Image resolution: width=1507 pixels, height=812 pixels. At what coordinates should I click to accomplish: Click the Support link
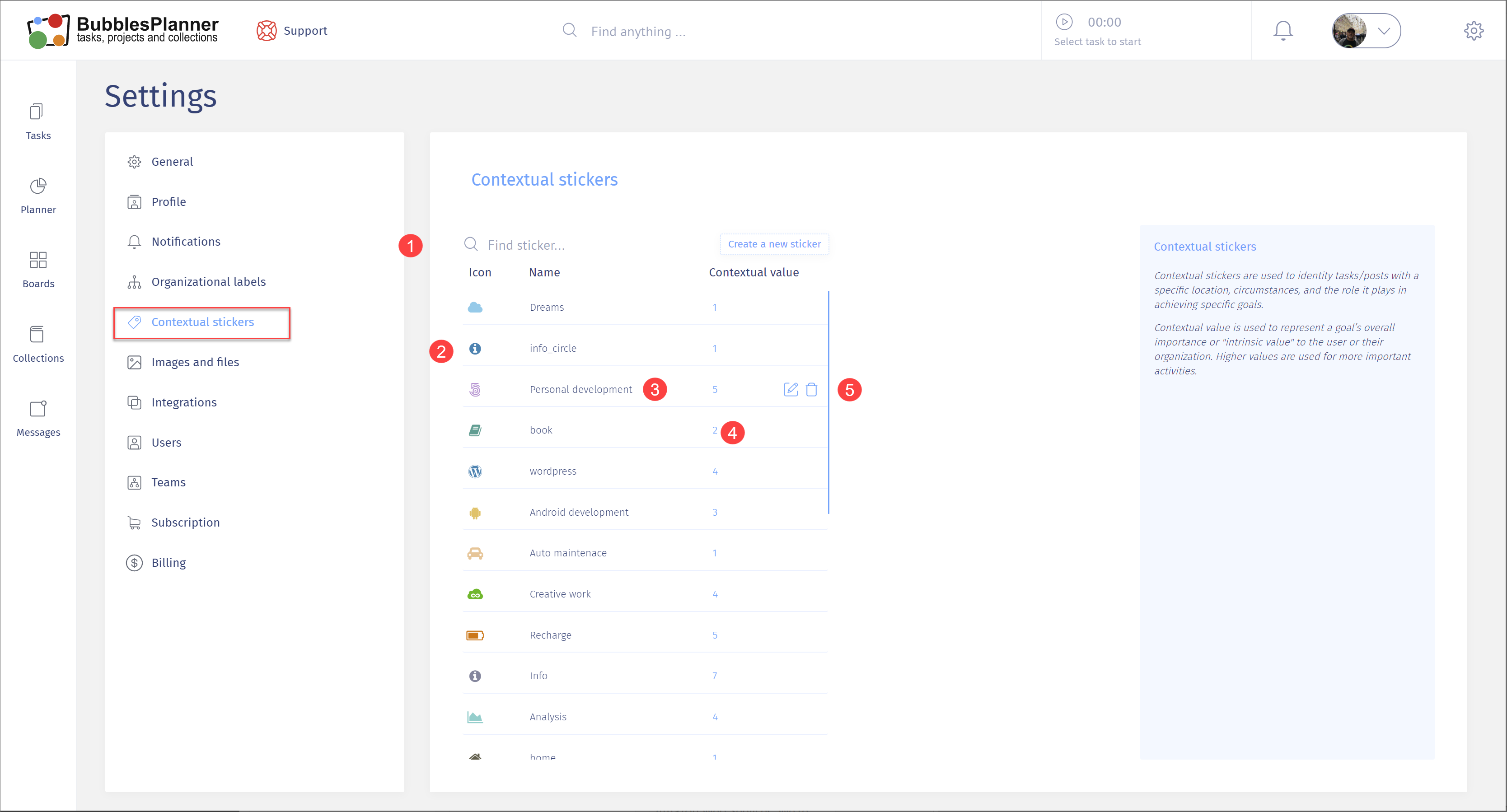click(305, 30)
